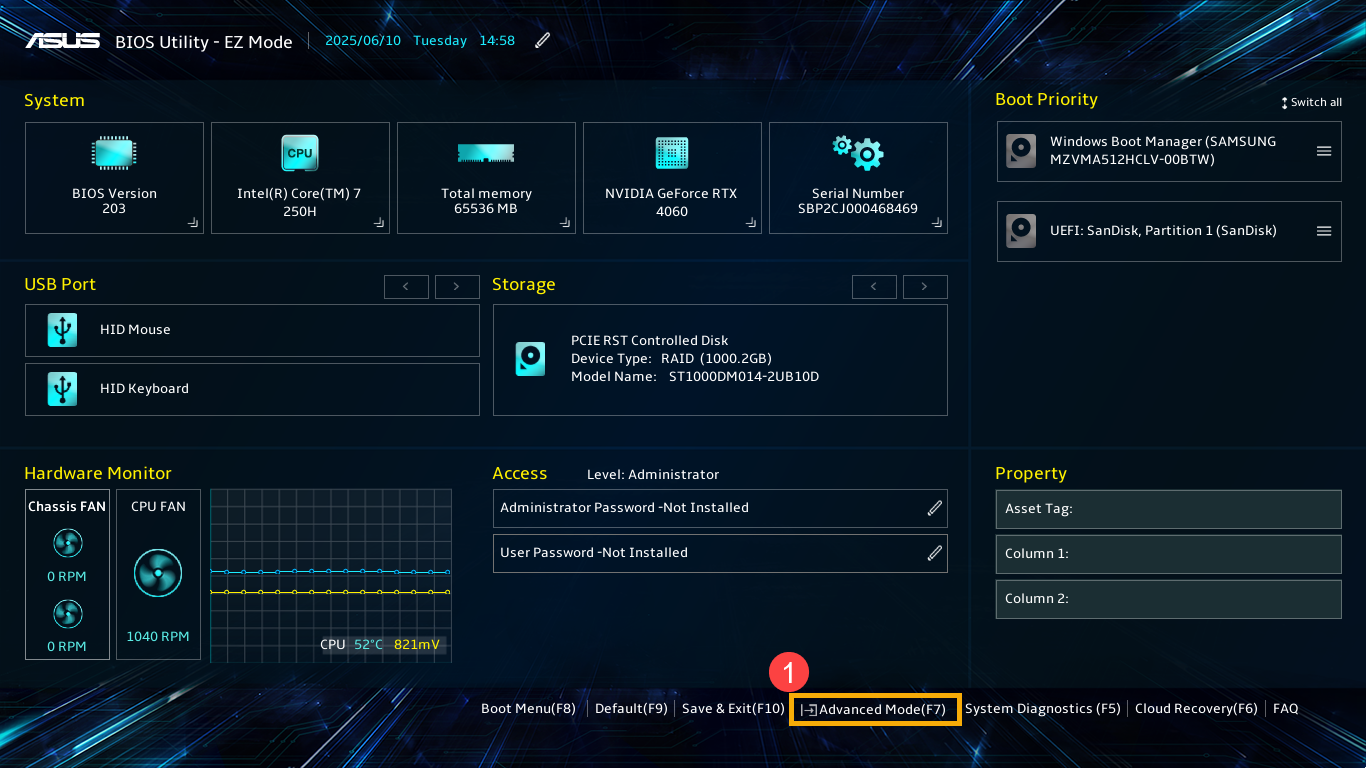Click the 821mV voltage value
Screen dimensions: 1366x768
coord(417,645)
